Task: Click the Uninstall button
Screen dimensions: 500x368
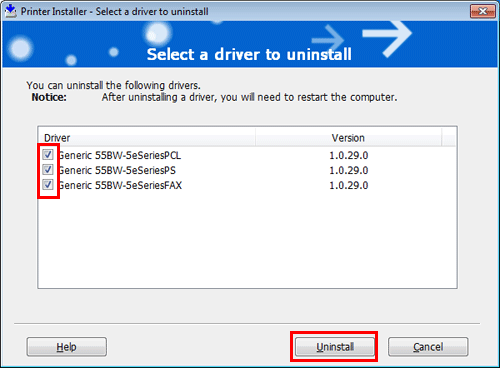Action: 335,347
